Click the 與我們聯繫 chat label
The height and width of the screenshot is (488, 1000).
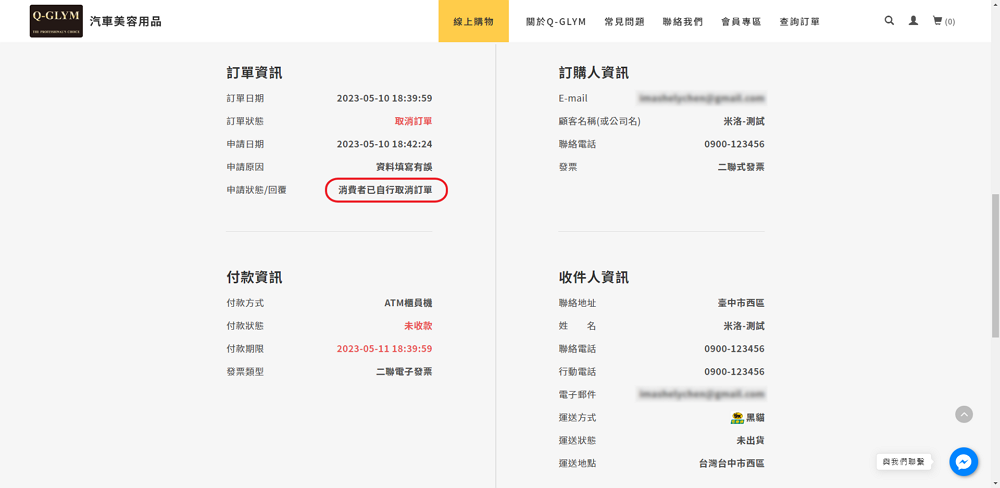pyautogui.click(x=904, y=461)
